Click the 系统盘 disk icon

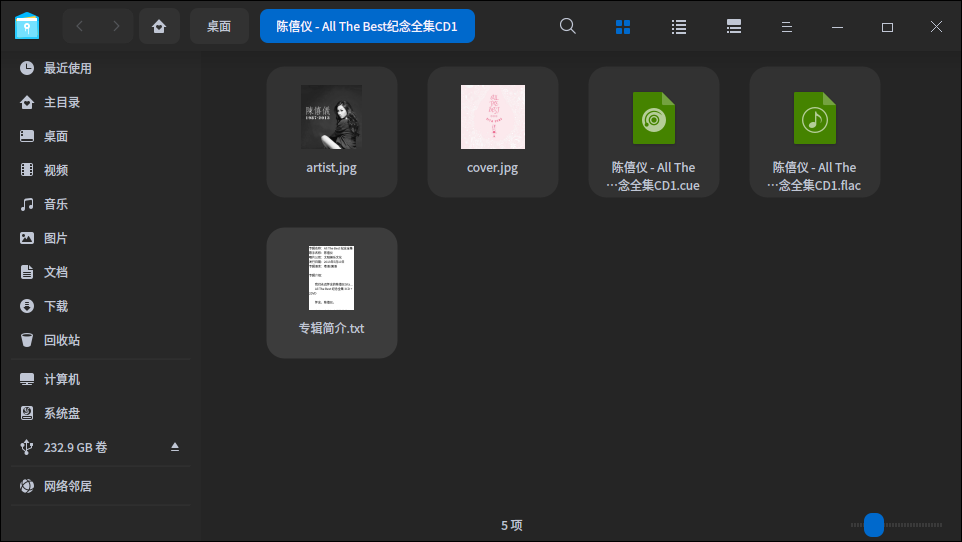[27, 413]
